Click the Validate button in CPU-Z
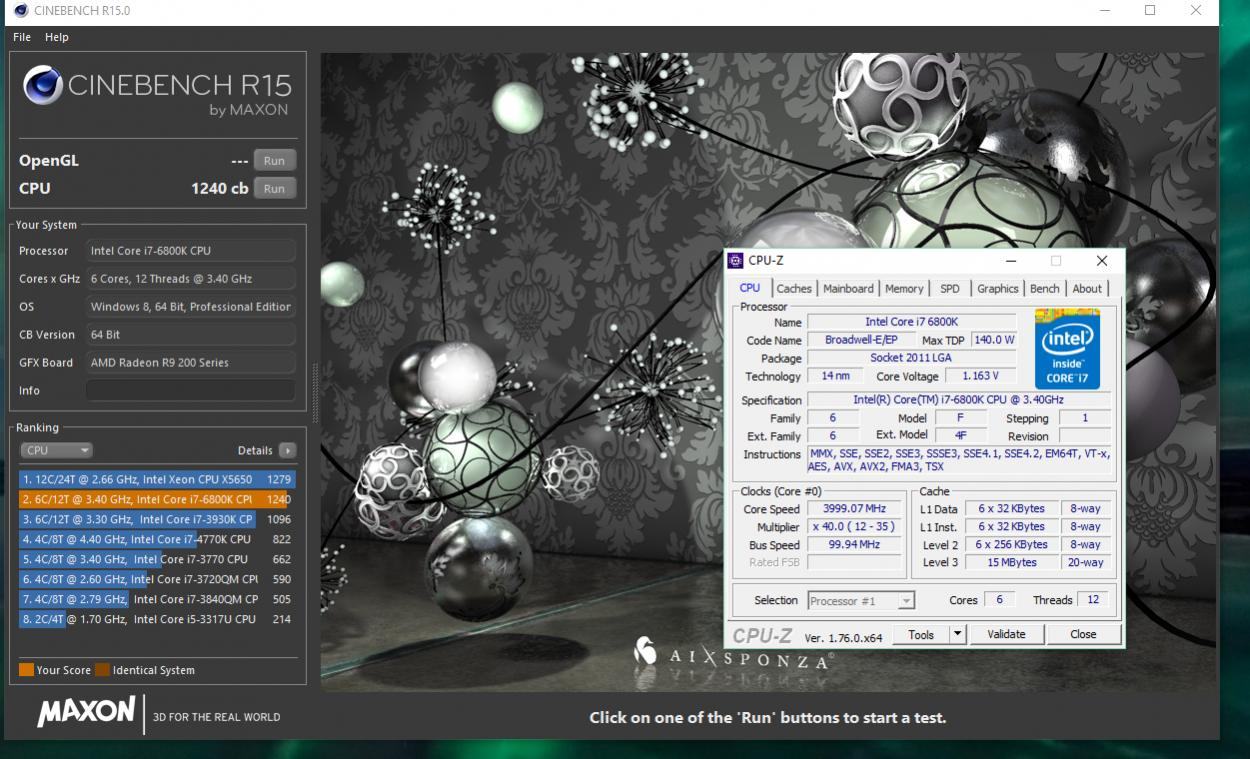Viewport: 1250px width, 759px height. (x=1006, y=634)
